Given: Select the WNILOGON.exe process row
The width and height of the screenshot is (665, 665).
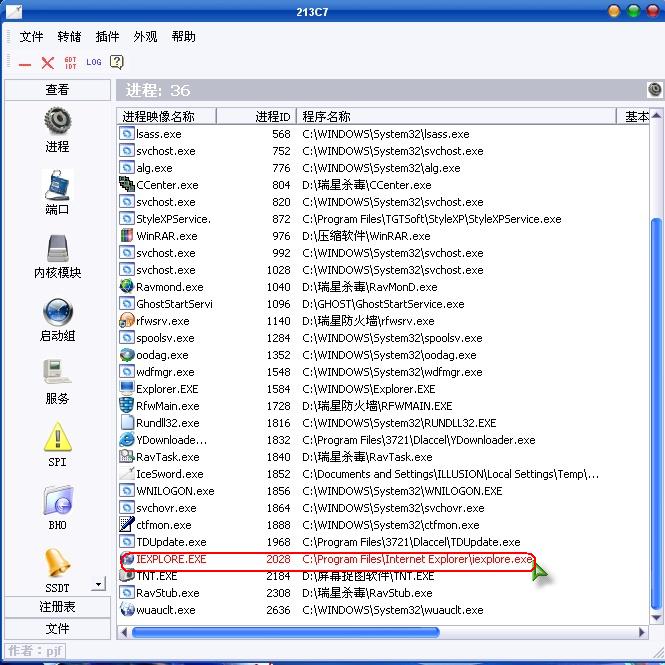Looking at the screenshot, I should click(383, 490).
